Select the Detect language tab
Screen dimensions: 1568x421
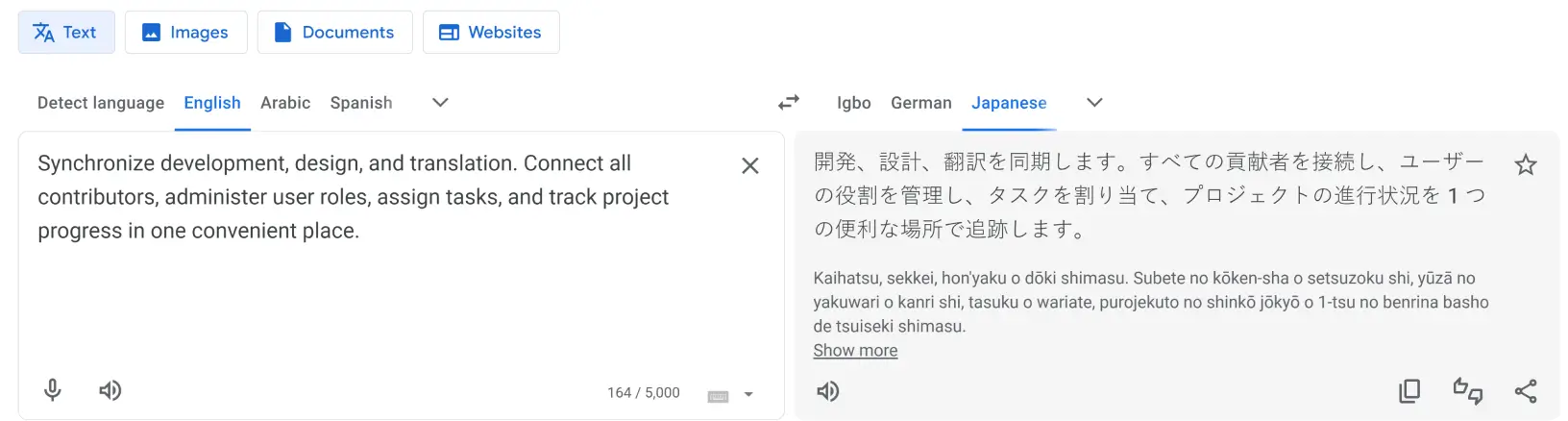pyautogui.click(x=101, y=103)
